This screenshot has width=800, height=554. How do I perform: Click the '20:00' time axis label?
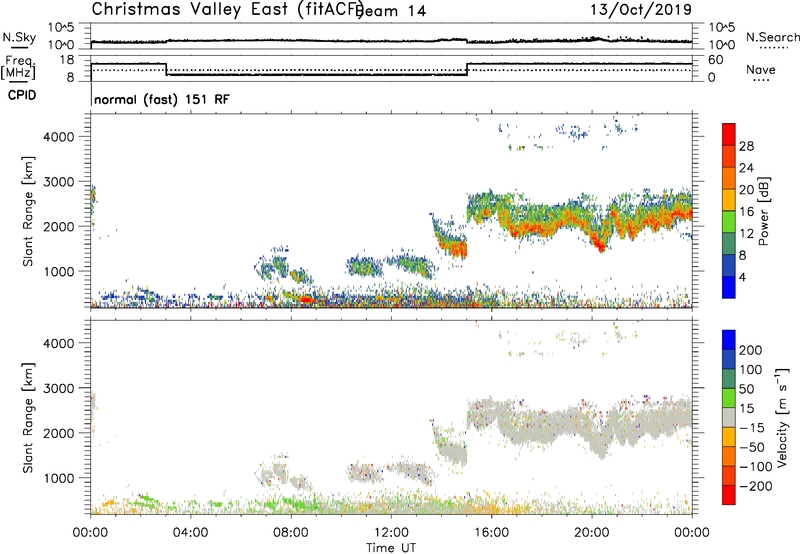click(x=592, y=533)
